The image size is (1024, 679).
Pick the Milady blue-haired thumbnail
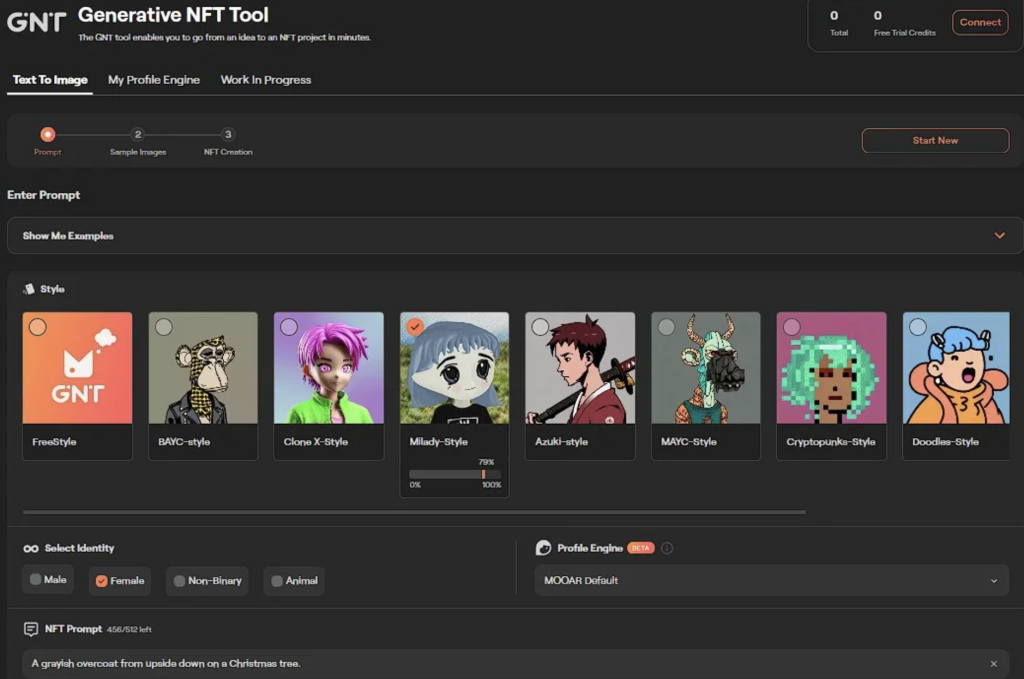tap(455, 368)
